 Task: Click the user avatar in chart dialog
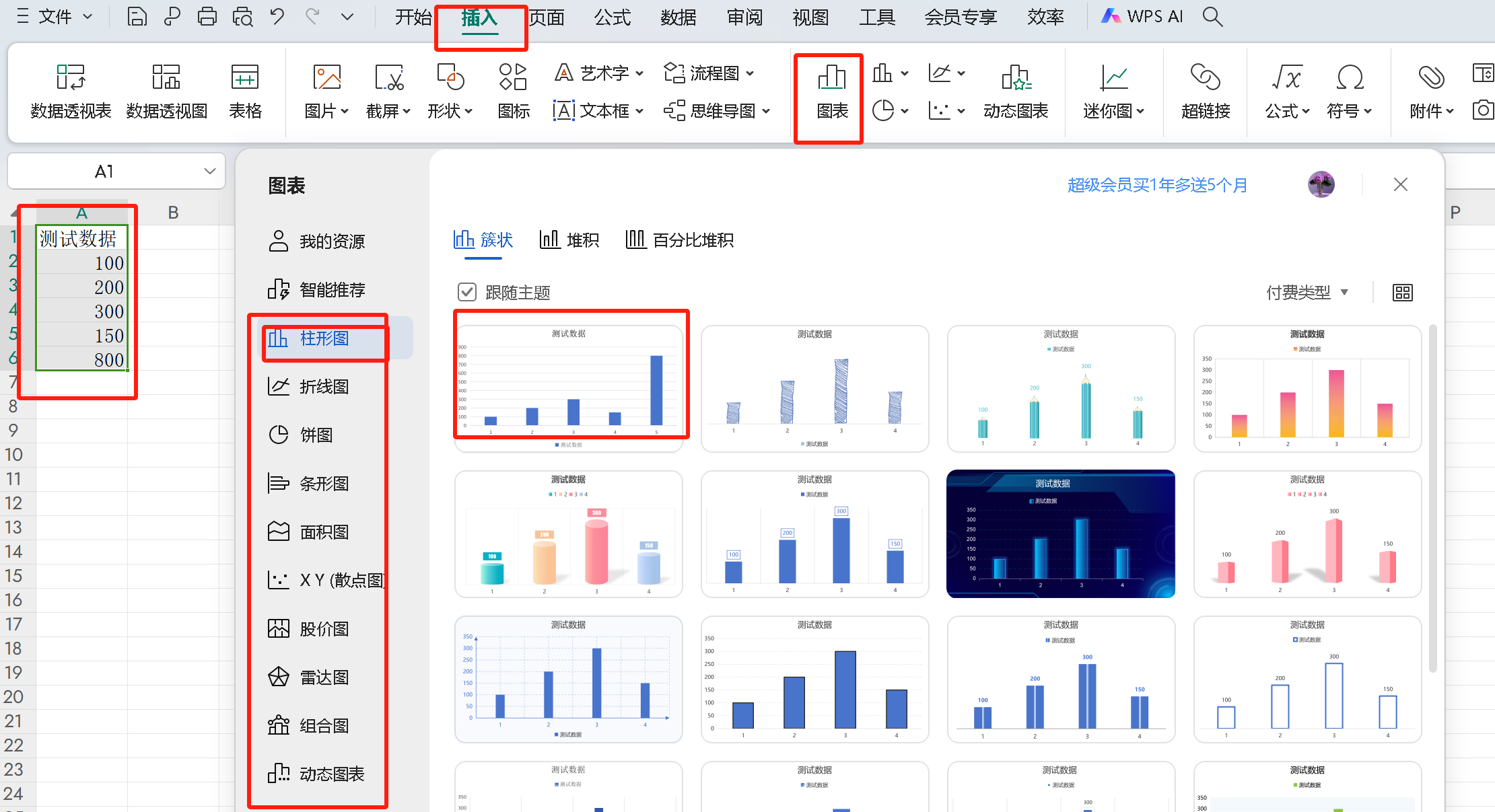pos(1321,184)
